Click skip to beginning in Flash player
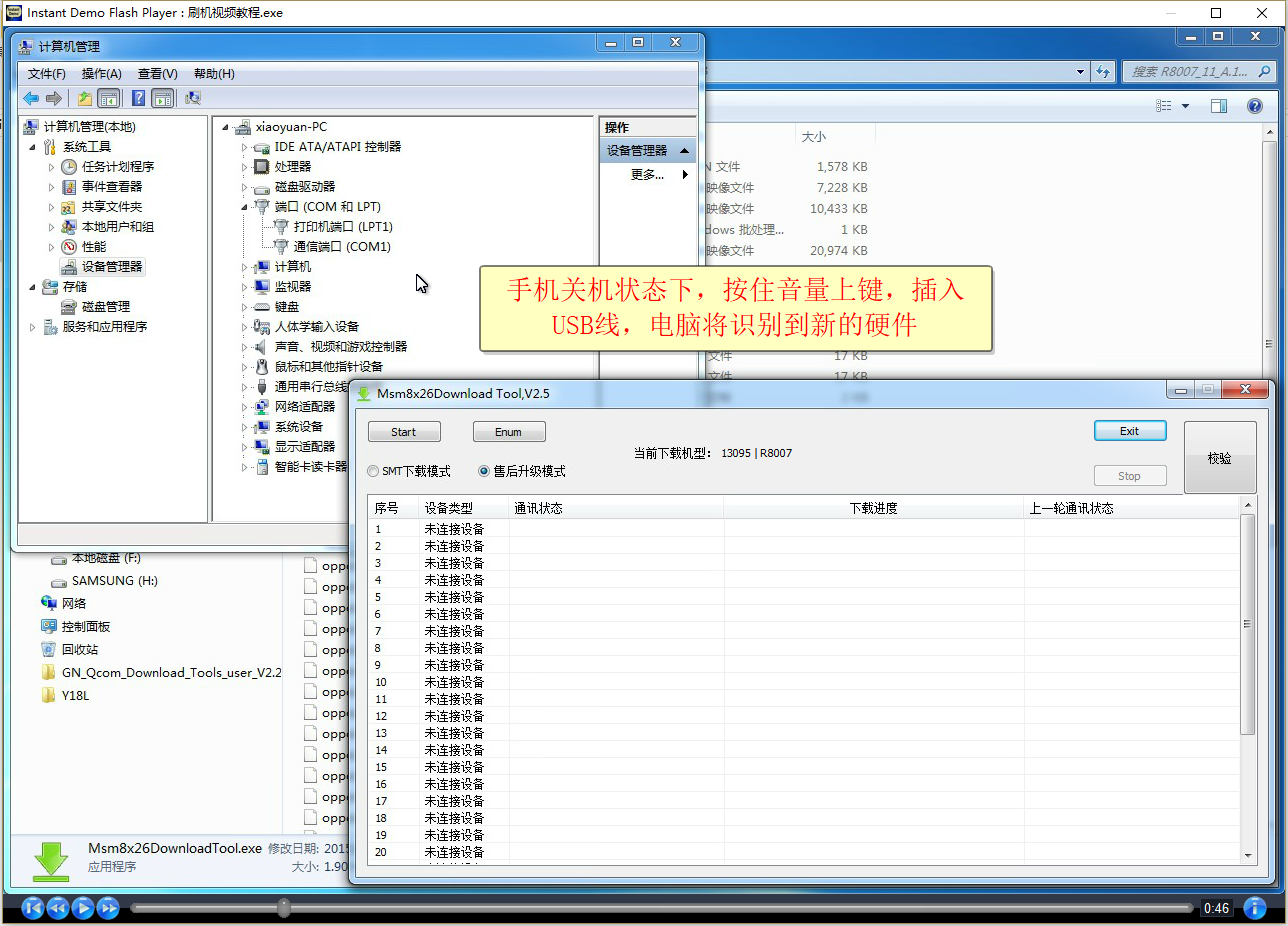 (33, 908)
